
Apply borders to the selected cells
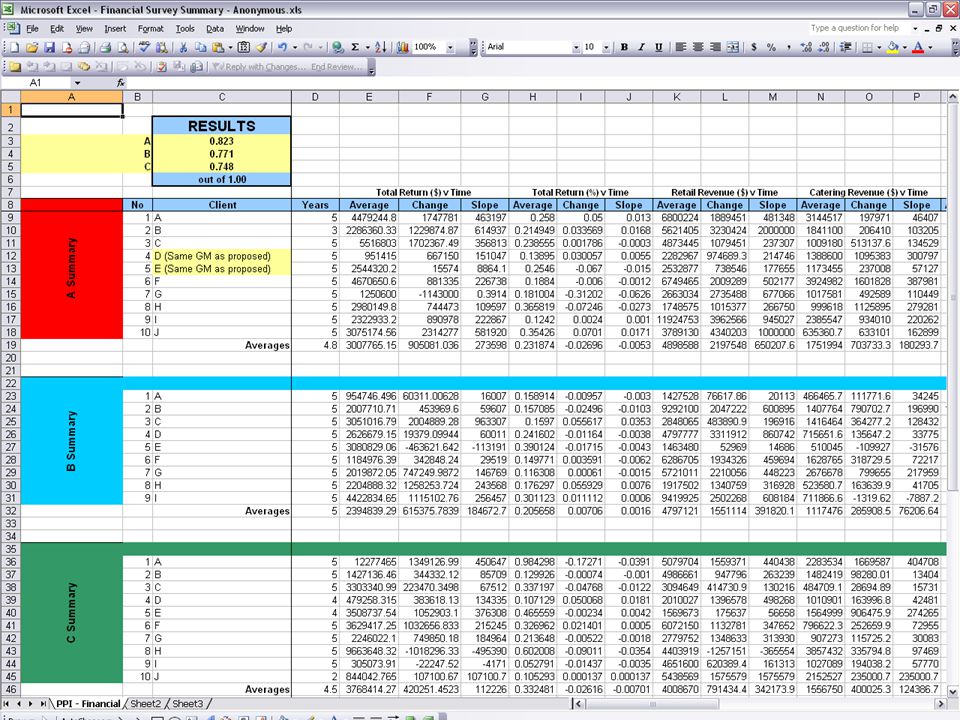click(867, 47)
